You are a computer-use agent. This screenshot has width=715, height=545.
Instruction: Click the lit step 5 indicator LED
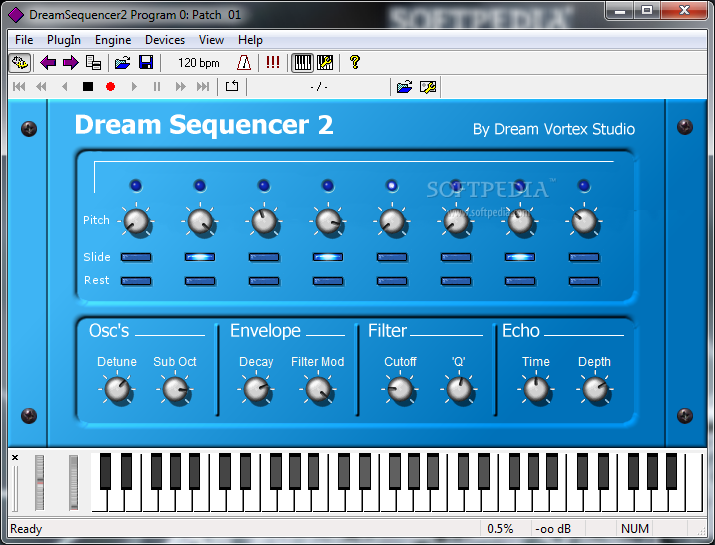click(x=392, y=186)
